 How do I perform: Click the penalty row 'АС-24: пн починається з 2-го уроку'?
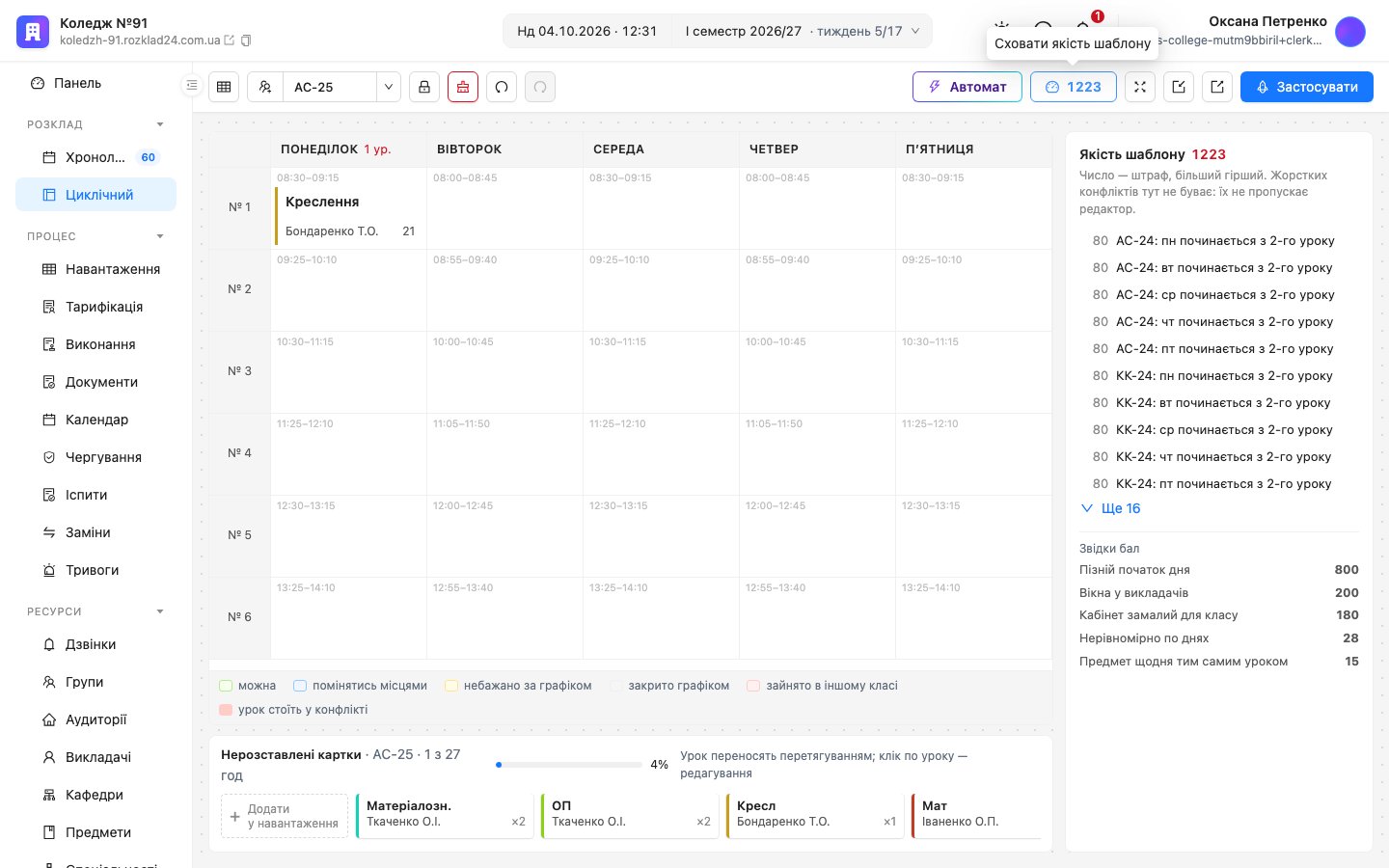point(1218,241)
